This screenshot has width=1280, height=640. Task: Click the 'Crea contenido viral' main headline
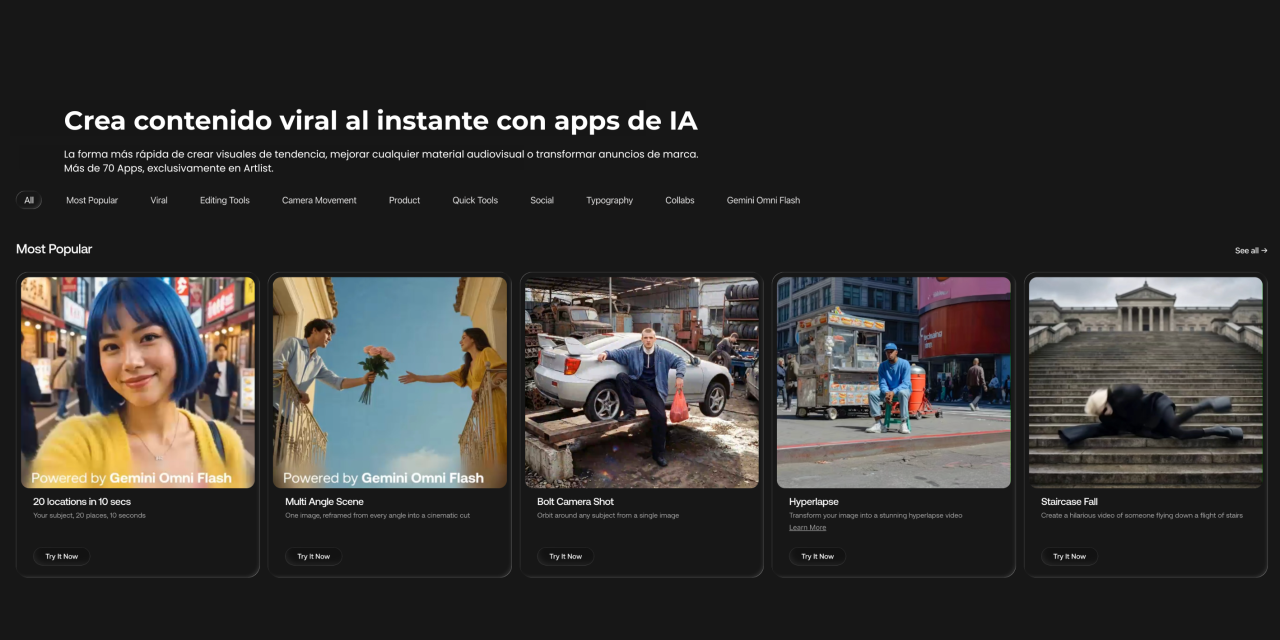[381, 121]
